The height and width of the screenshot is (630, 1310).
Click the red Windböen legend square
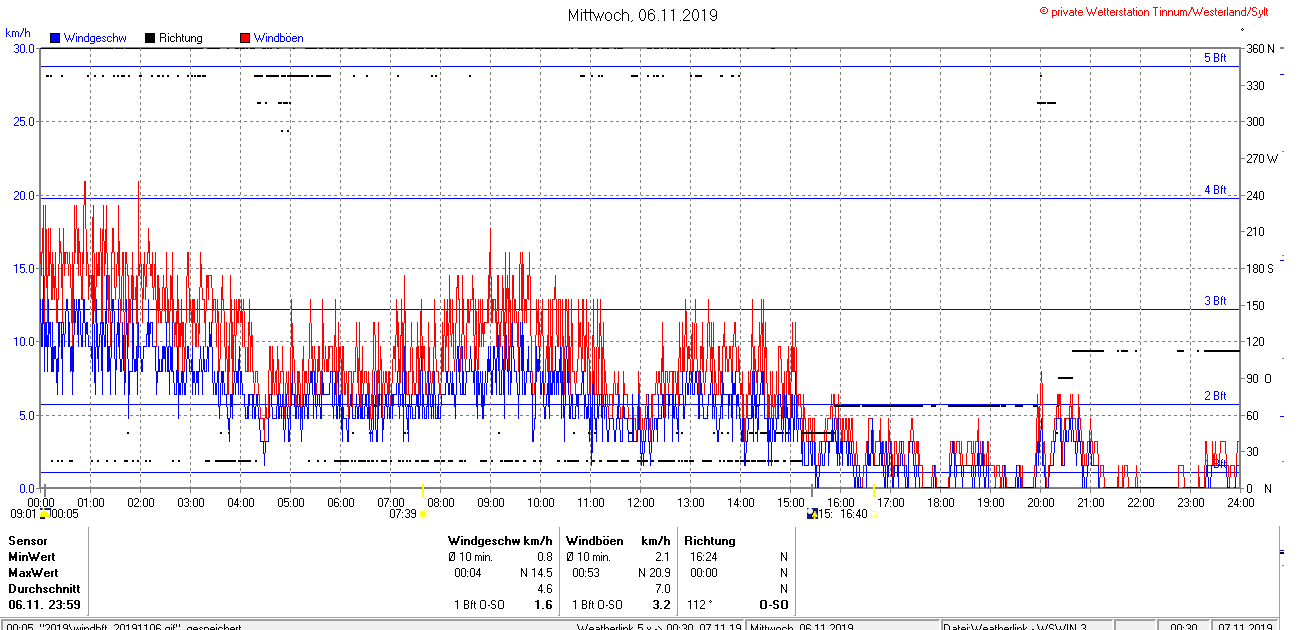(245, 38)
